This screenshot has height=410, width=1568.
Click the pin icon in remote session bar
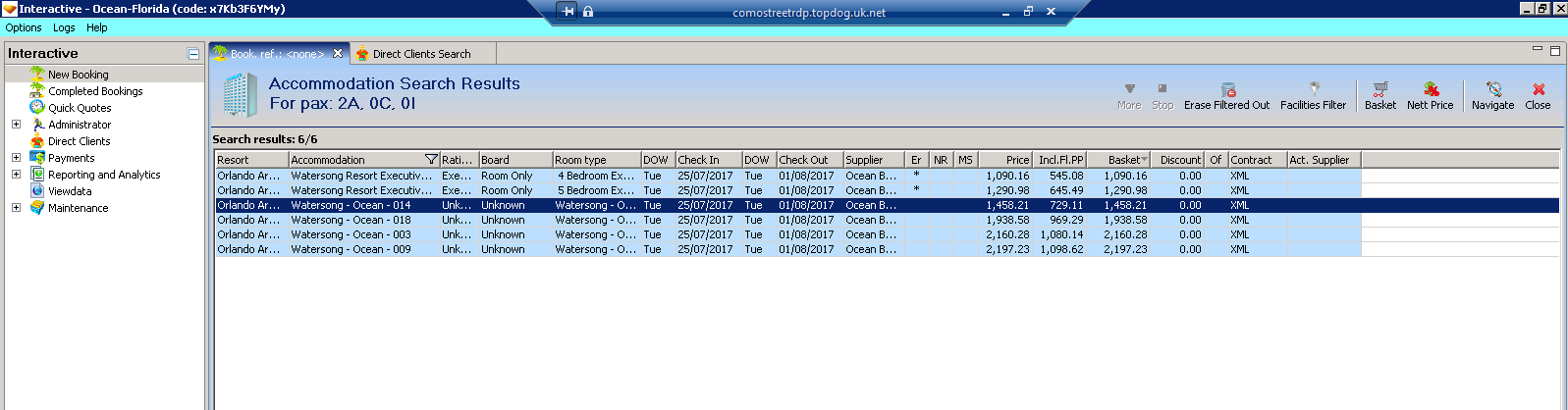(568, 12)
